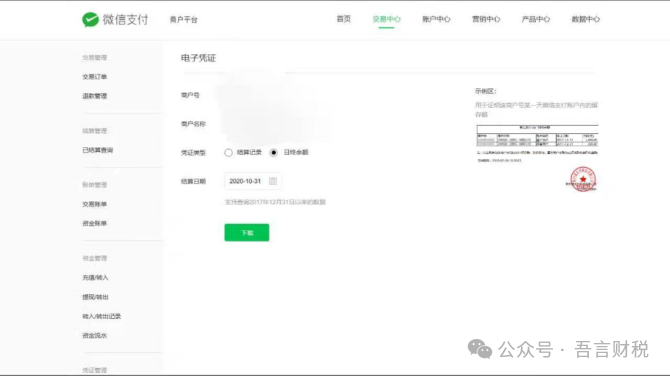Select the 结算记录 radio button
Viewport: 670px width, 376px height.
click(x=229, y=153)
